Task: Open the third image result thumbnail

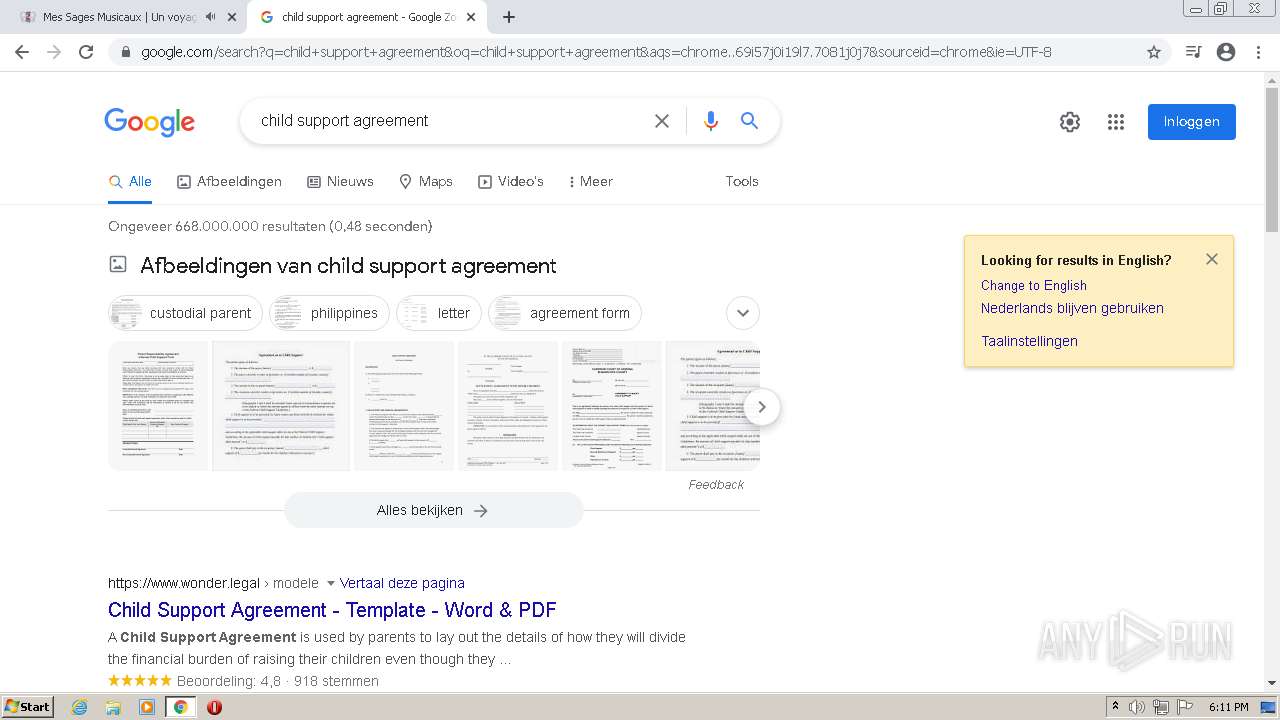Action: click(404, 406)
